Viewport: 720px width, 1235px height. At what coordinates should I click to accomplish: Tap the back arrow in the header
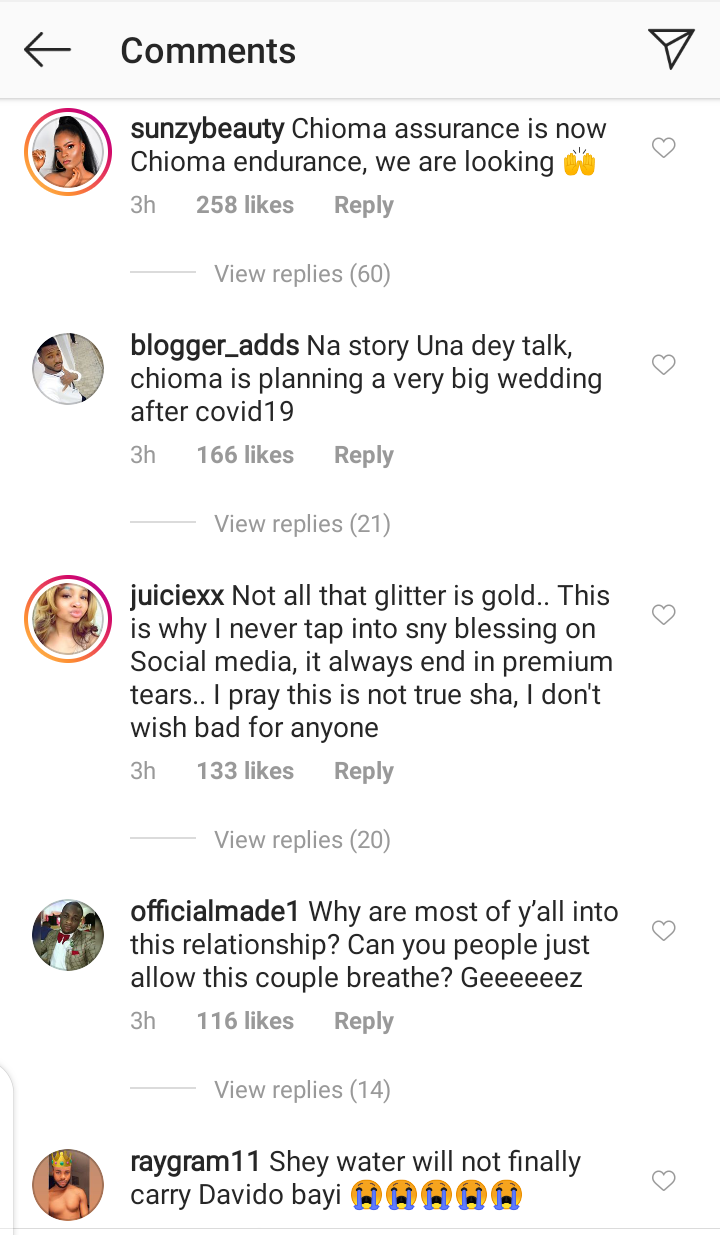pyautogui.click(x=47, y=49)
